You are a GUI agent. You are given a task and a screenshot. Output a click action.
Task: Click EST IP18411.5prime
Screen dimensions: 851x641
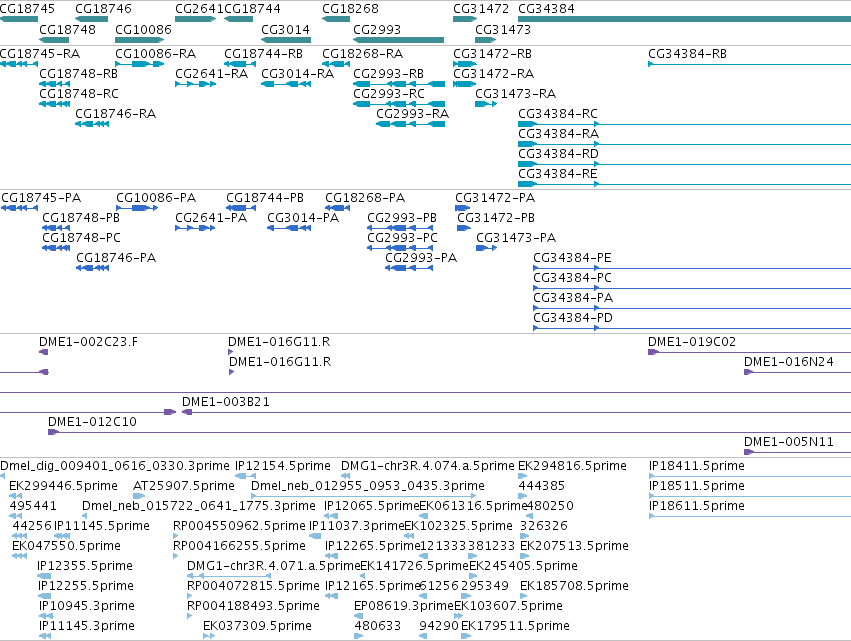[x=697, y=466]
